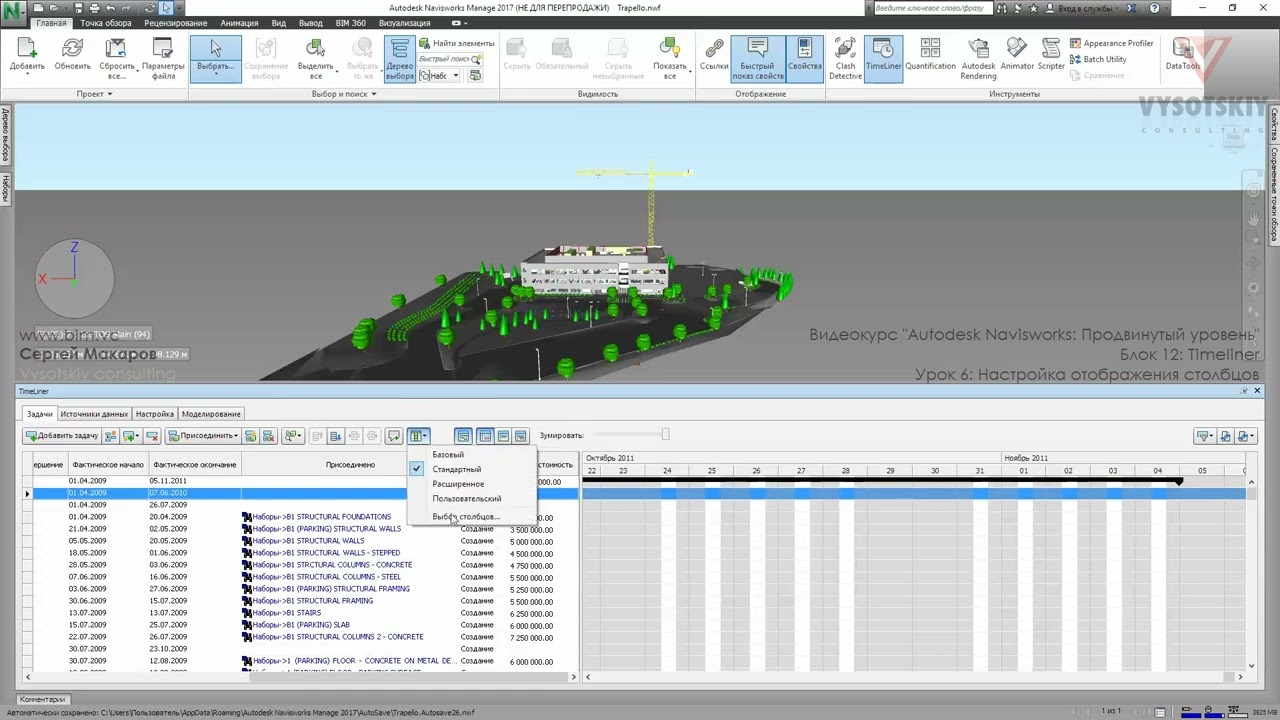Expand the Проект panel dropdown
The width and height of the screenshot is (1280, 720).
pos(95,94)
